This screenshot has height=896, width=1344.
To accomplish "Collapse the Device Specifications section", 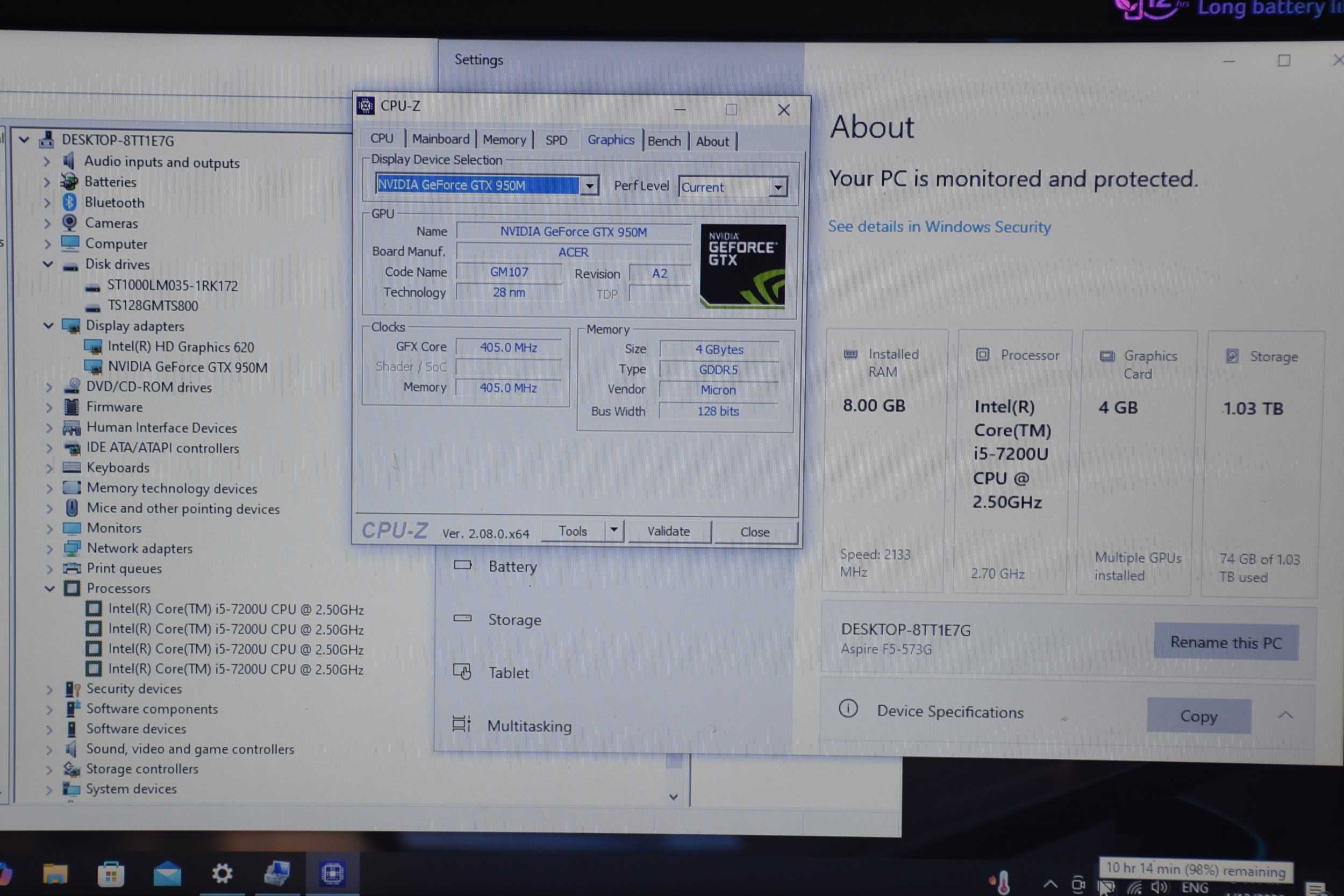I will 1285,715.
